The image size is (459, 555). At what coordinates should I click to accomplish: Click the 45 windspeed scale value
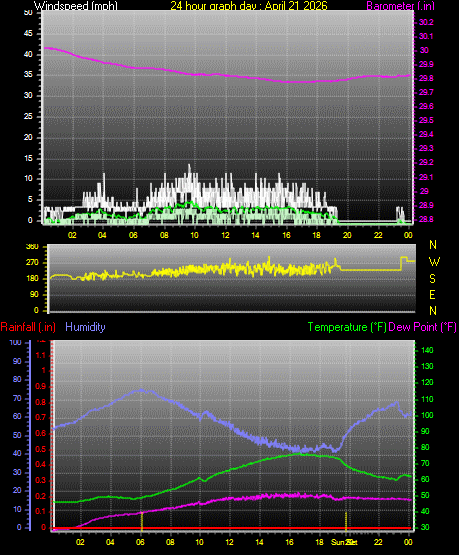28,34
